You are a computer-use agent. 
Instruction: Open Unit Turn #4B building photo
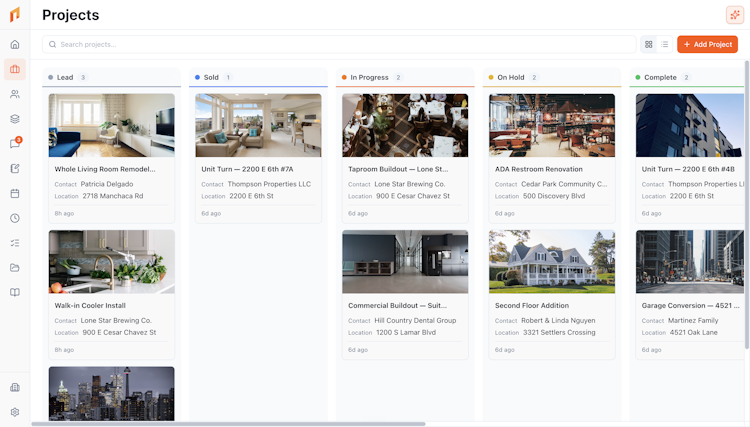click(690, 125)
